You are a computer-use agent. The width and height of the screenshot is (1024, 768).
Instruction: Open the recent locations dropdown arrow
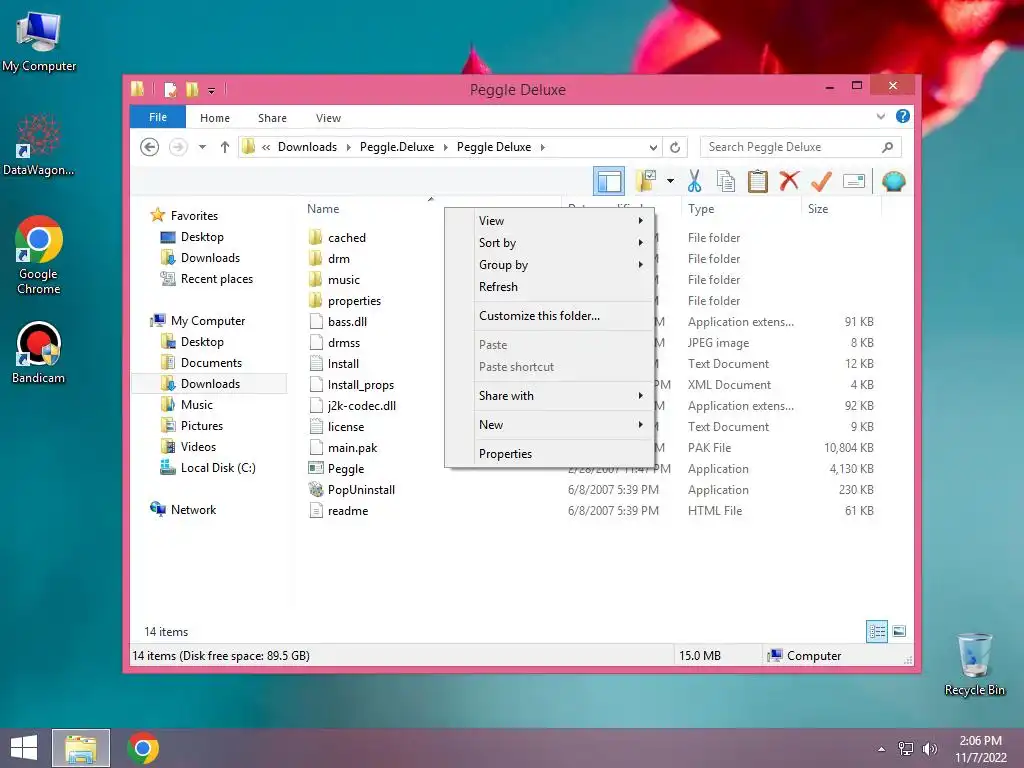coord(202,147)
